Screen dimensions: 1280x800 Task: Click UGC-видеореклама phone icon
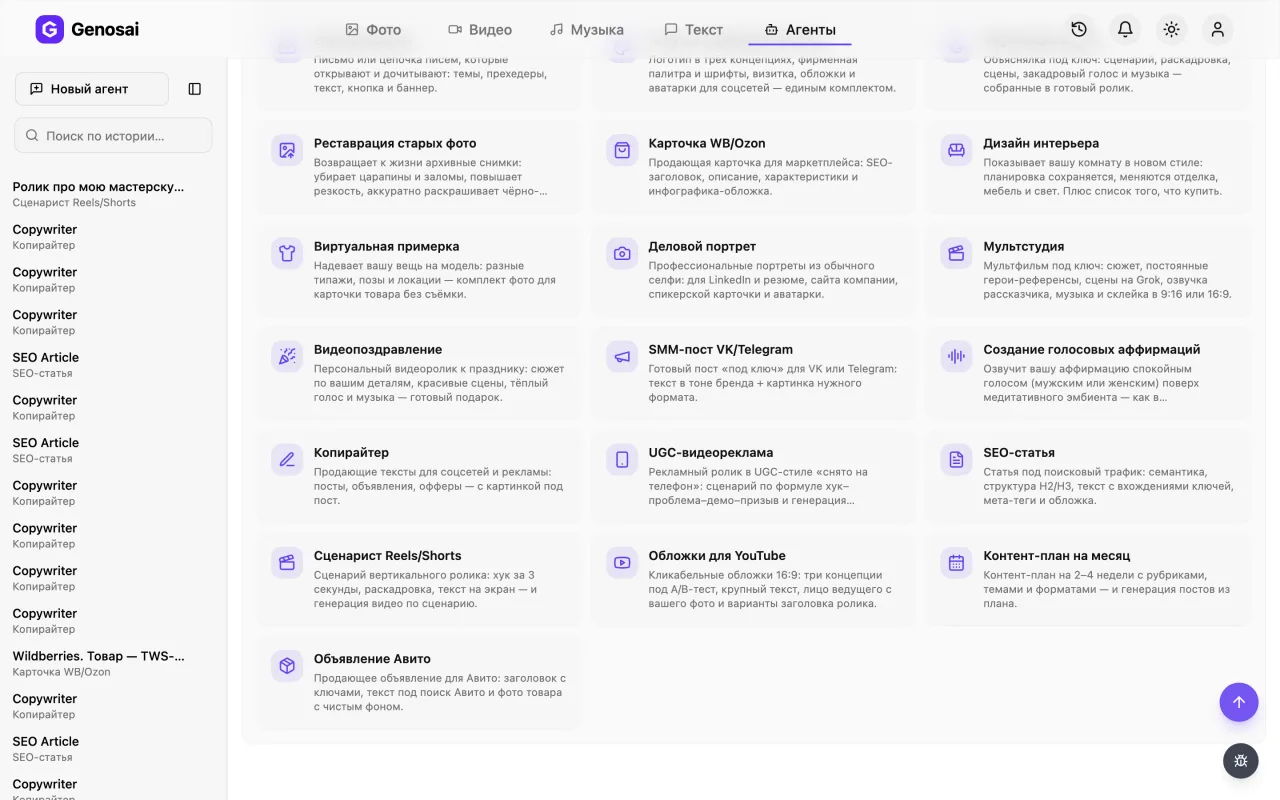point(622,460)
